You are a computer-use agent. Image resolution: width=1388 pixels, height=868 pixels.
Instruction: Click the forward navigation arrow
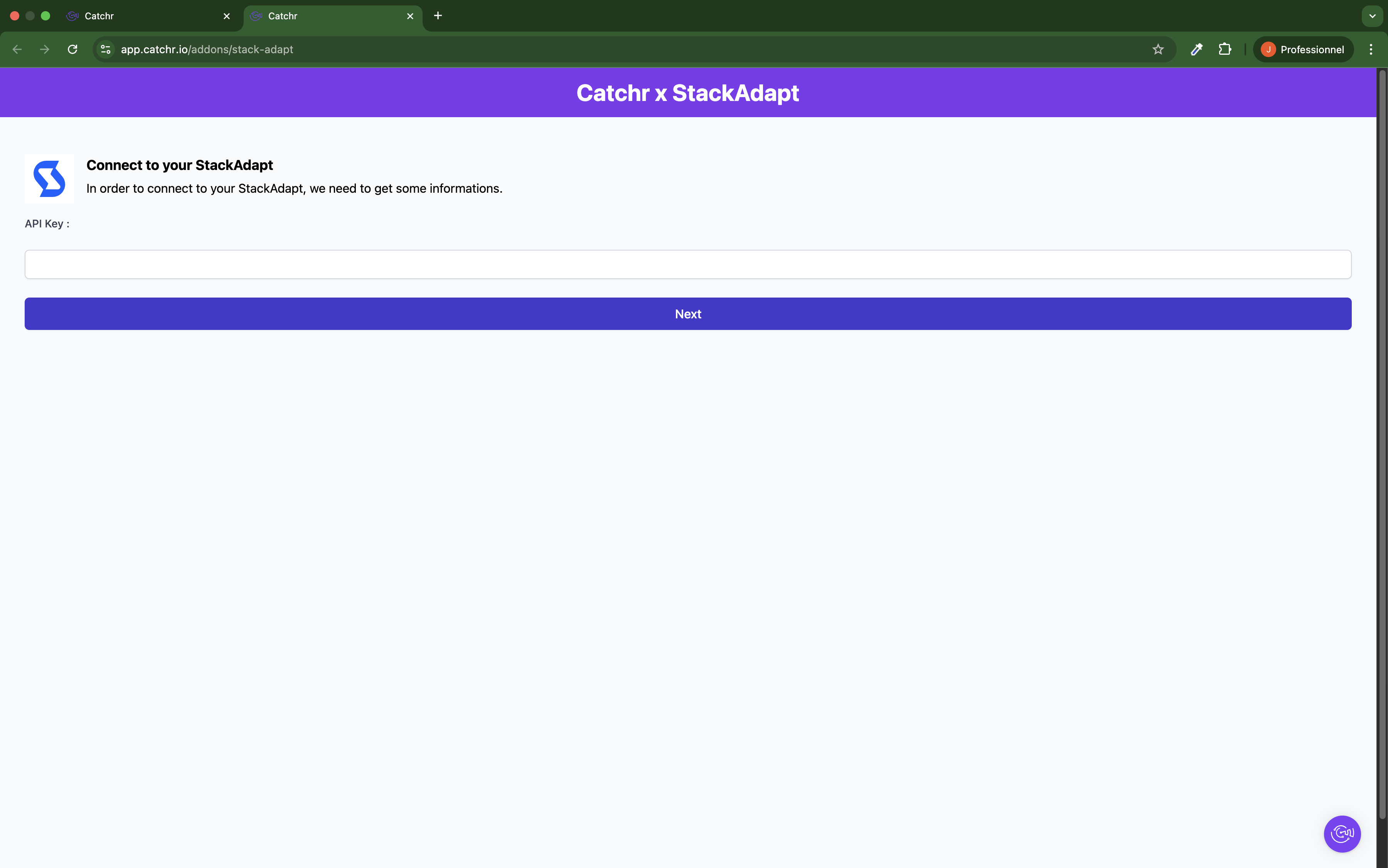point(45,49)
